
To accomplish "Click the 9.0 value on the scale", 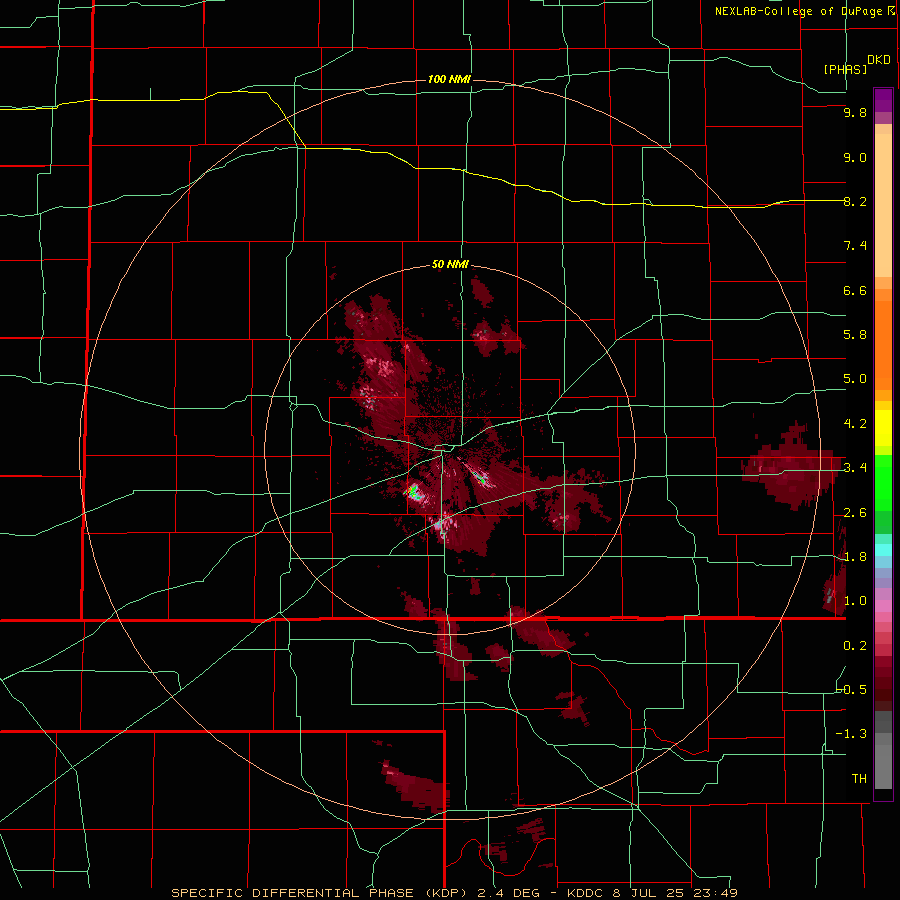I will pos(855,158).
